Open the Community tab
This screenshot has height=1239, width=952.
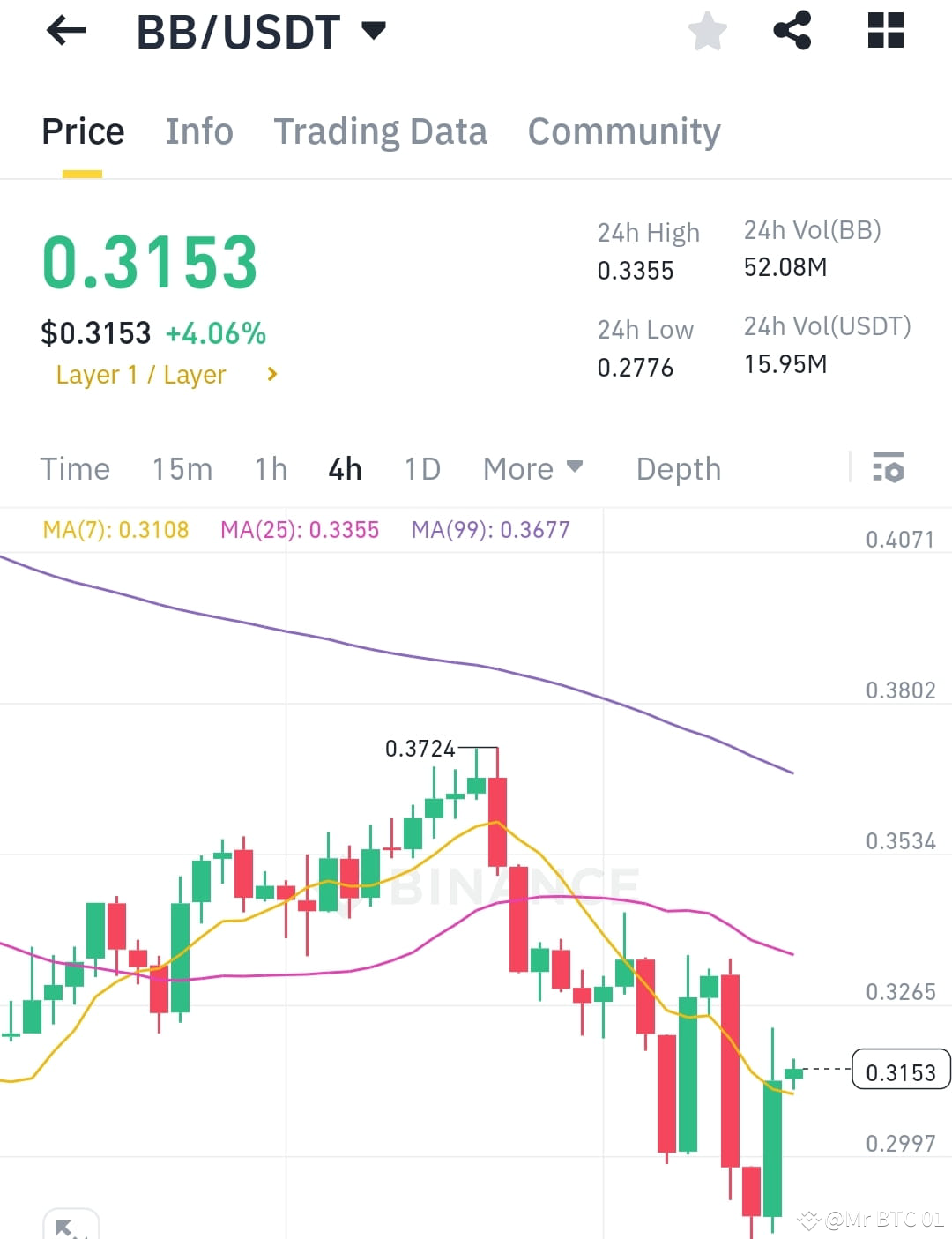623,131
